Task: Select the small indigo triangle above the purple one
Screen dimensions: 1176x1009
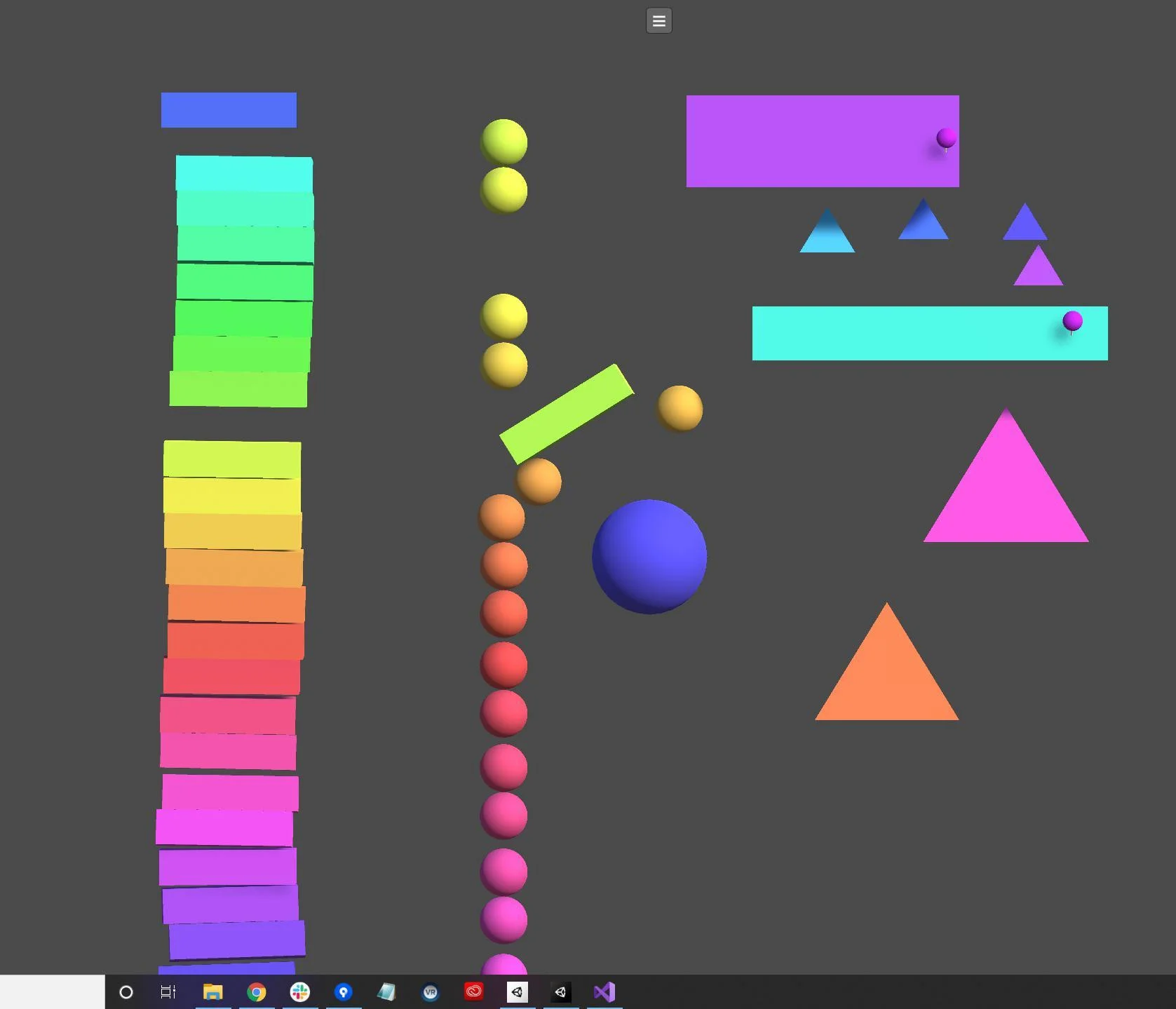Action: coord(1025,226)
